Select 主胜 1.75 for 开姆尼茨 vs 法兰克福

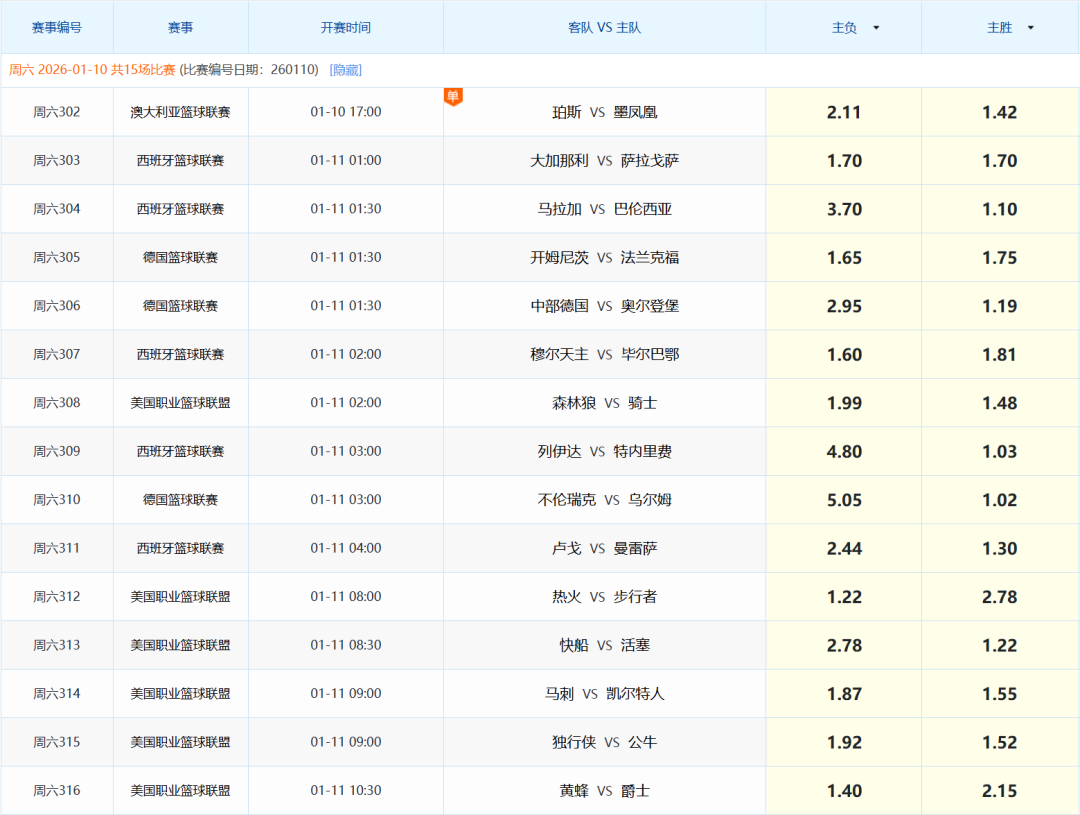pos(999,258)
